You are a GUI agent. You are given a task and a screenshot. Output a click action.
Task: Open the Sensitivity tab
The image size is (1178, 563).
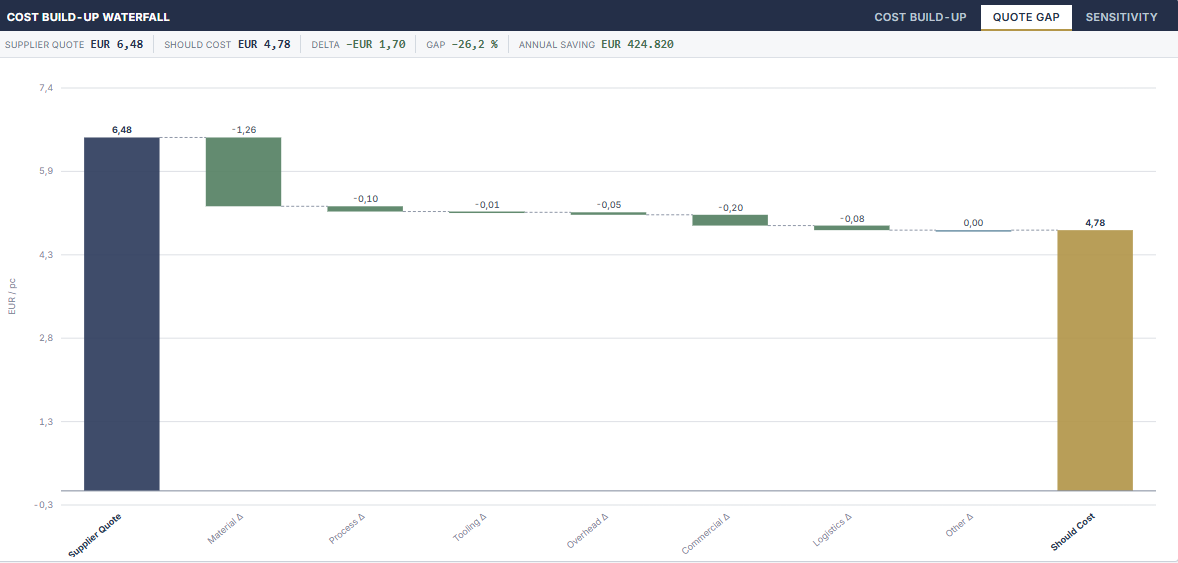pos(1122,17)
